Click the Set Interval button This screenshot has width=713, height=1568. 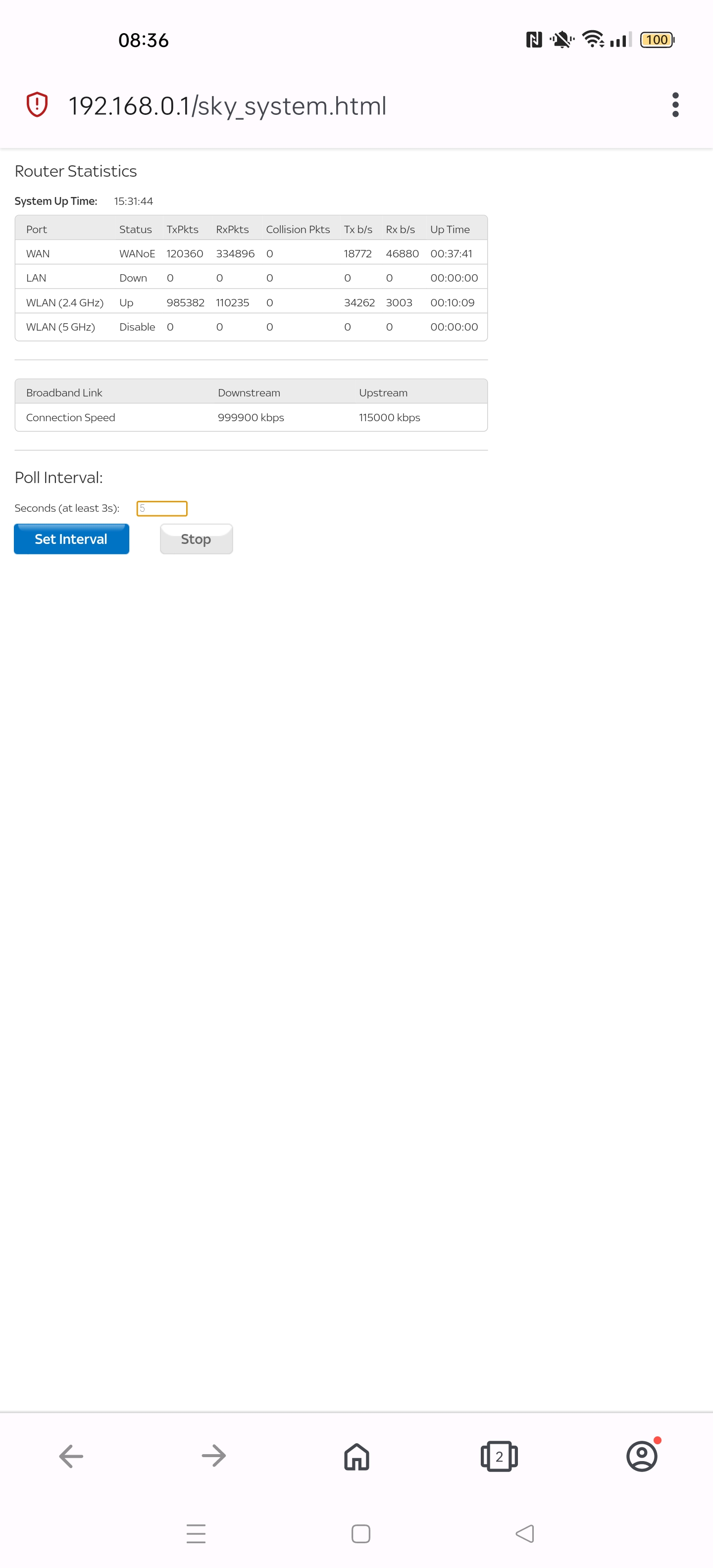click(72, 539)
